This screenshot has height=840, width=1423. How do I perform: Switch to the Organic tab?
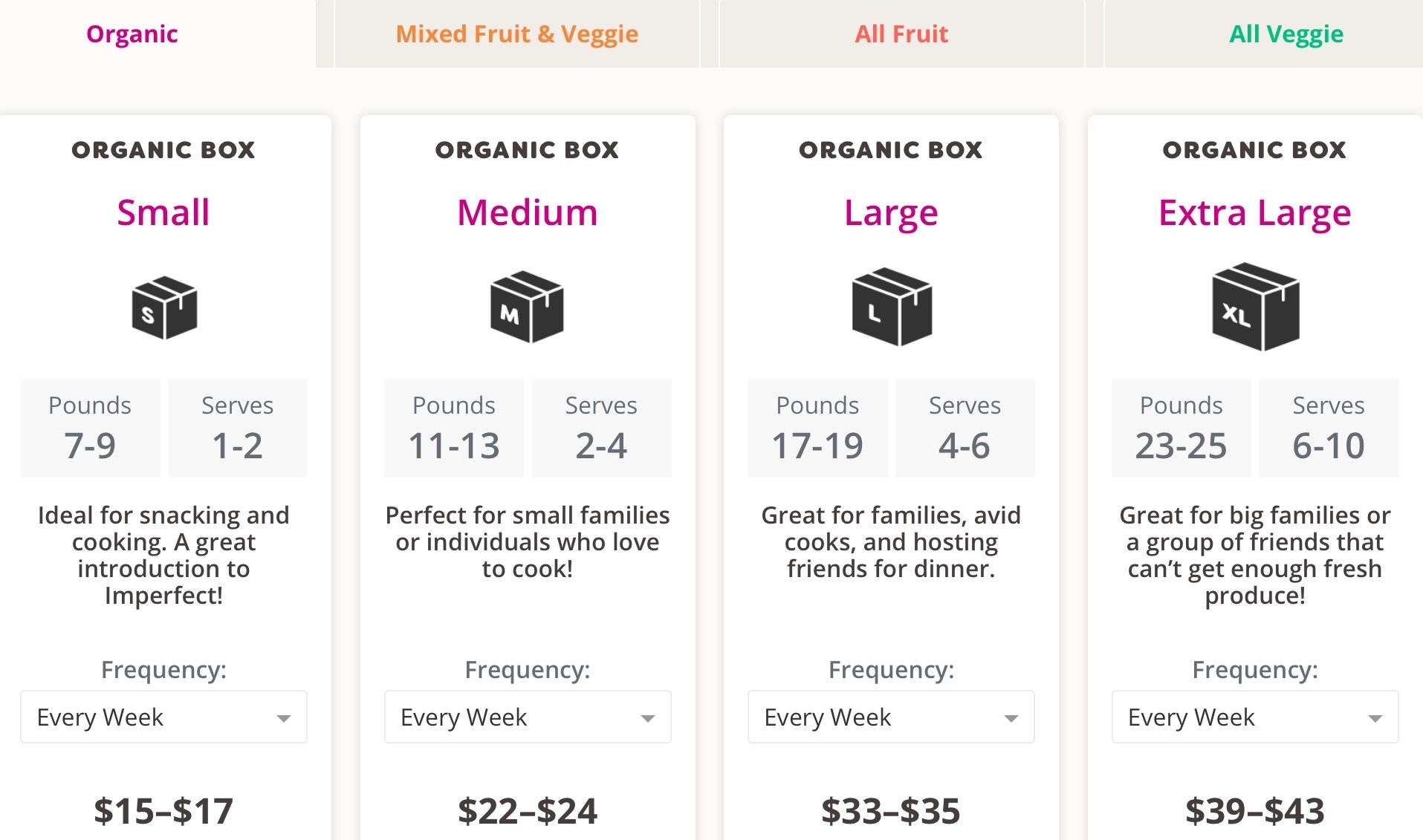[x=132, y=34]
